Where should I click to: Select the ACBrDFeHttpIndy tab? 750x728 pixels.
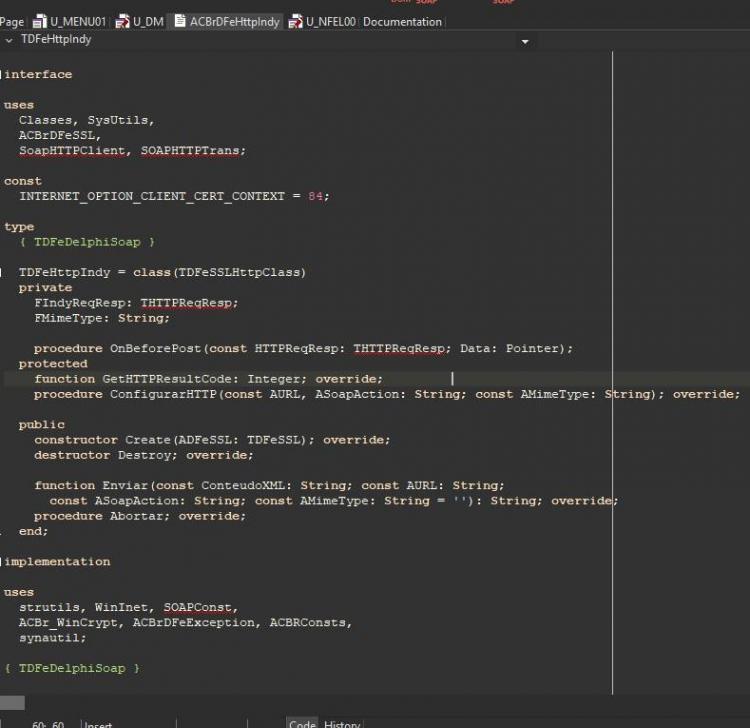(x=227, y=22)
